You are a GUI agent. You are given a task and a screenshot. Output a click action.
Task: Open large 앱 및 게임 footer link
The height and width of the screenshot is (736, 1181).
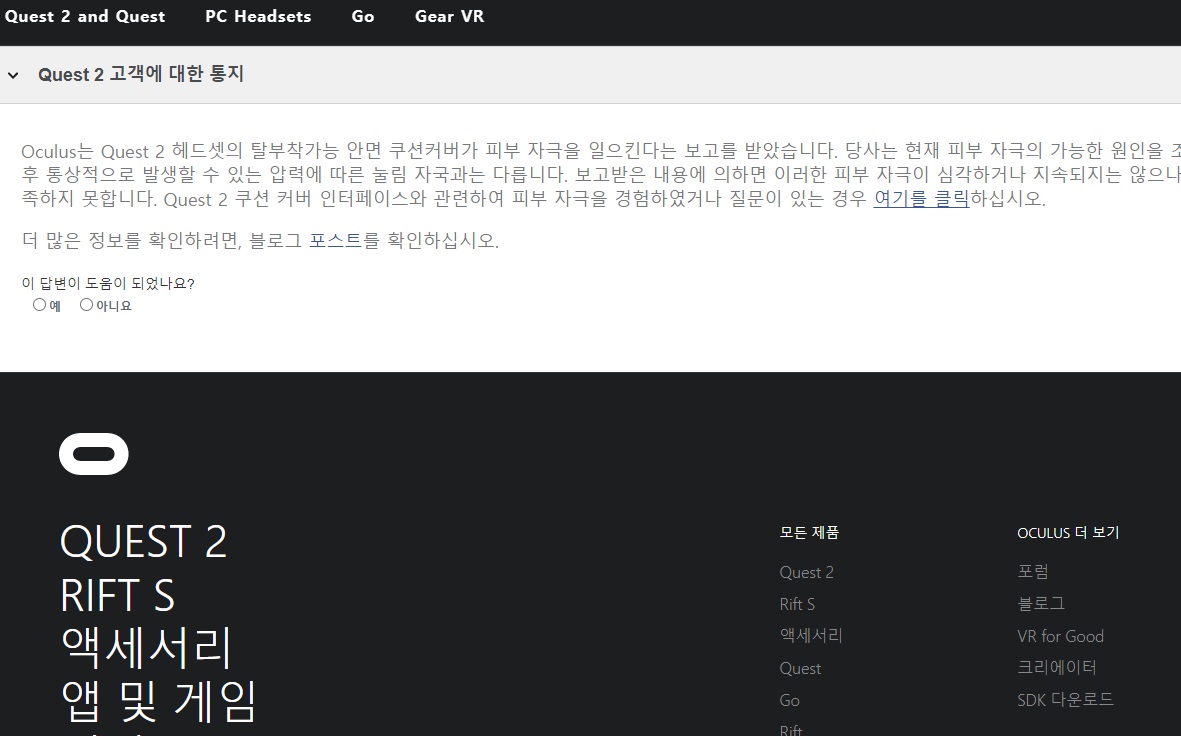[159, 701]
